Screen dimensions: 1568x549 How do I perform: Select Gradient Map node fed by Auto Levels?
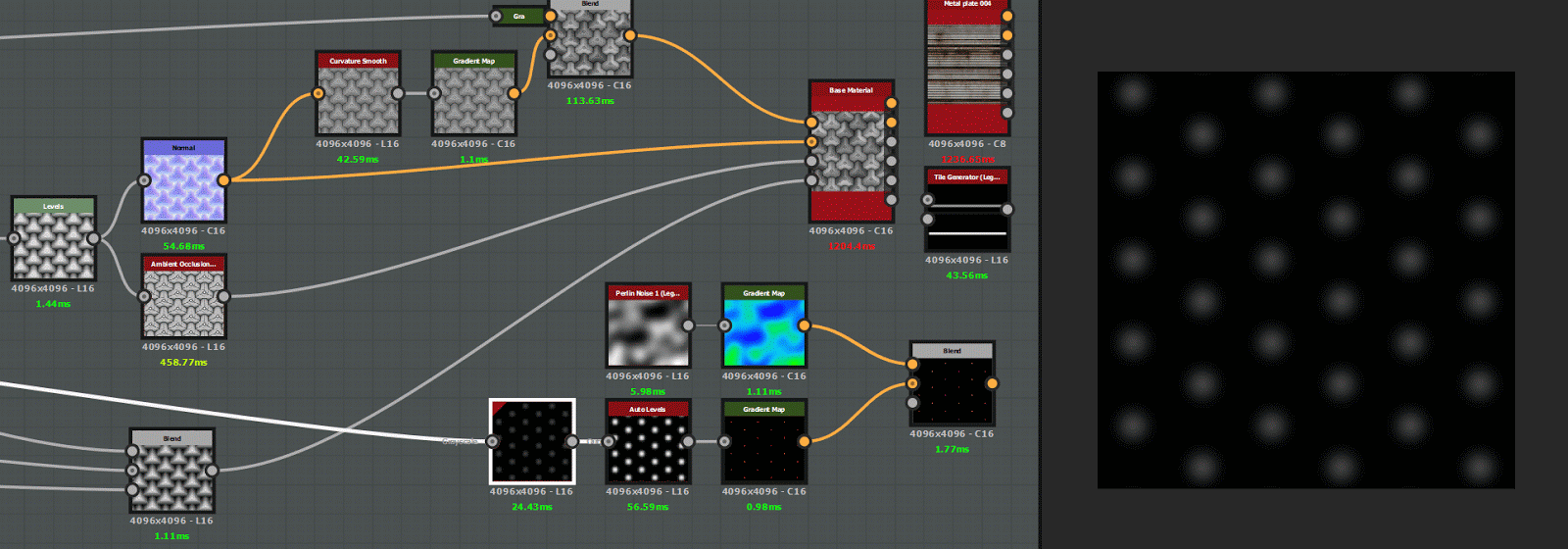point(763,441)
